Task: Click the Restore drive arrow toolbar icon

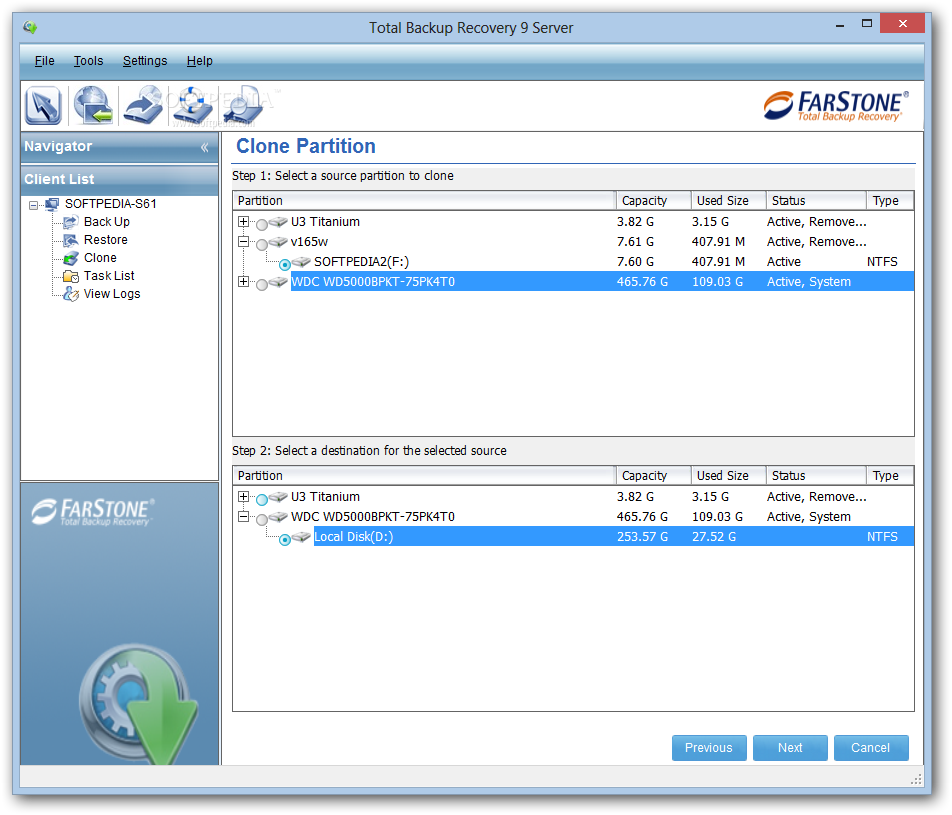Action: coord(143,106)
